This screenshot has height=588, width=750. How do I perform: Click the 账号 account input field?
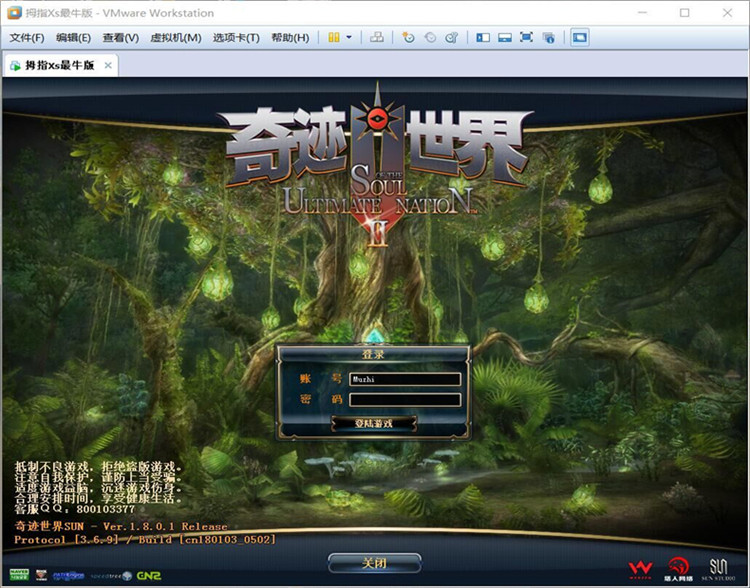(x=405, y=379)
